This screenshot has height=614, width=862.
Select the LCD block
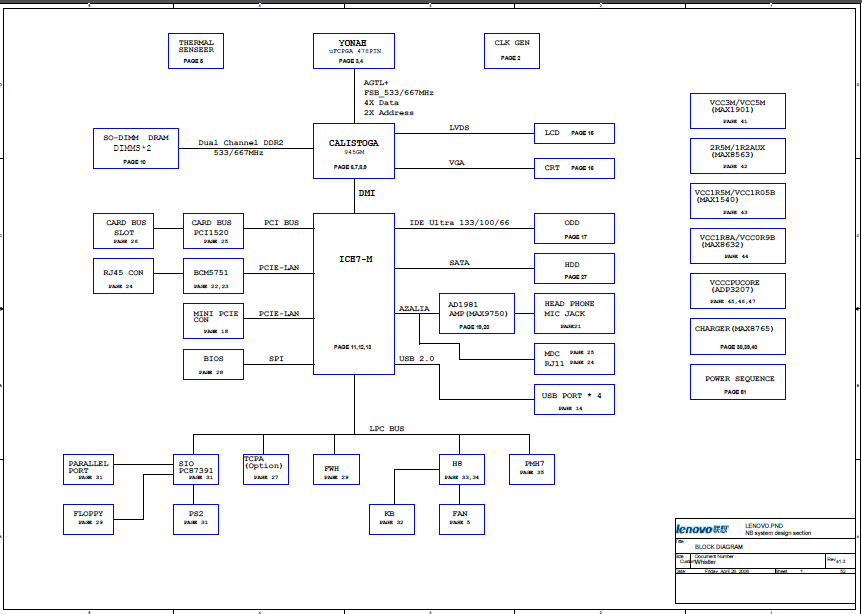(x=574, y=133)
